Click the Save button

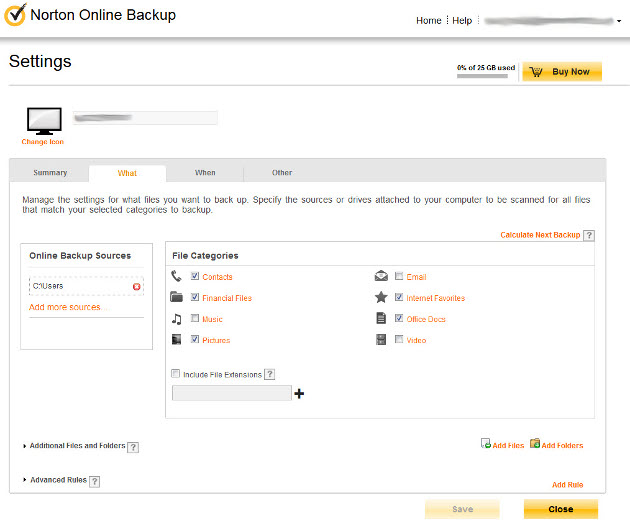coord(462,509)
